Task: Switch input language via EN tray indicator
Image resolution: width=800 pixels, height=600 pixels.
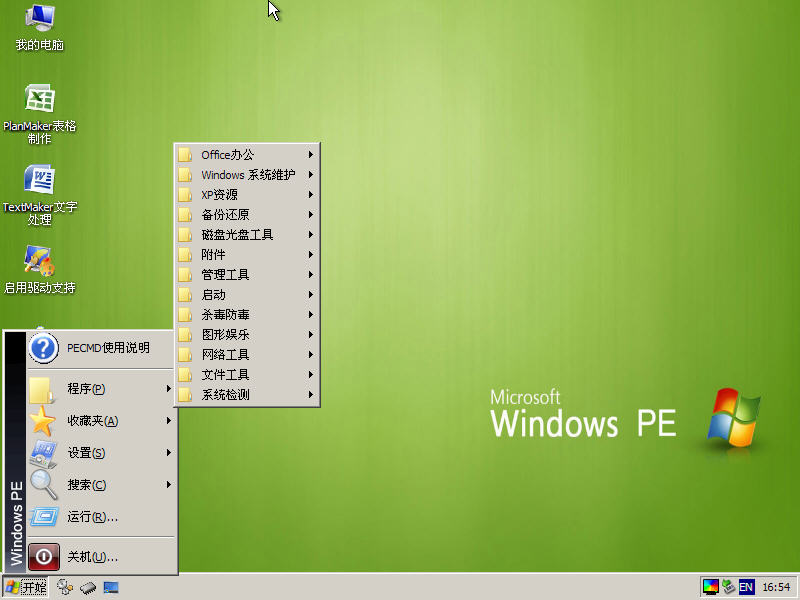Action: coord(746,587)
